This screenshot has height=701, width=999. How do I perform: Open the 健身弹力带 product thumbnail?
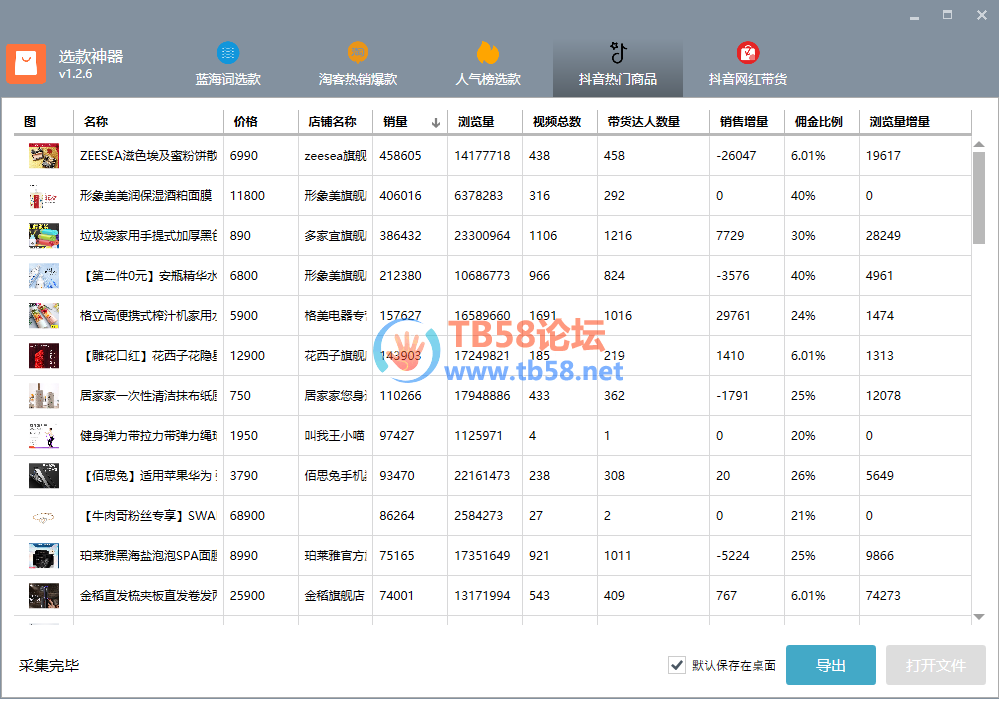44,436
